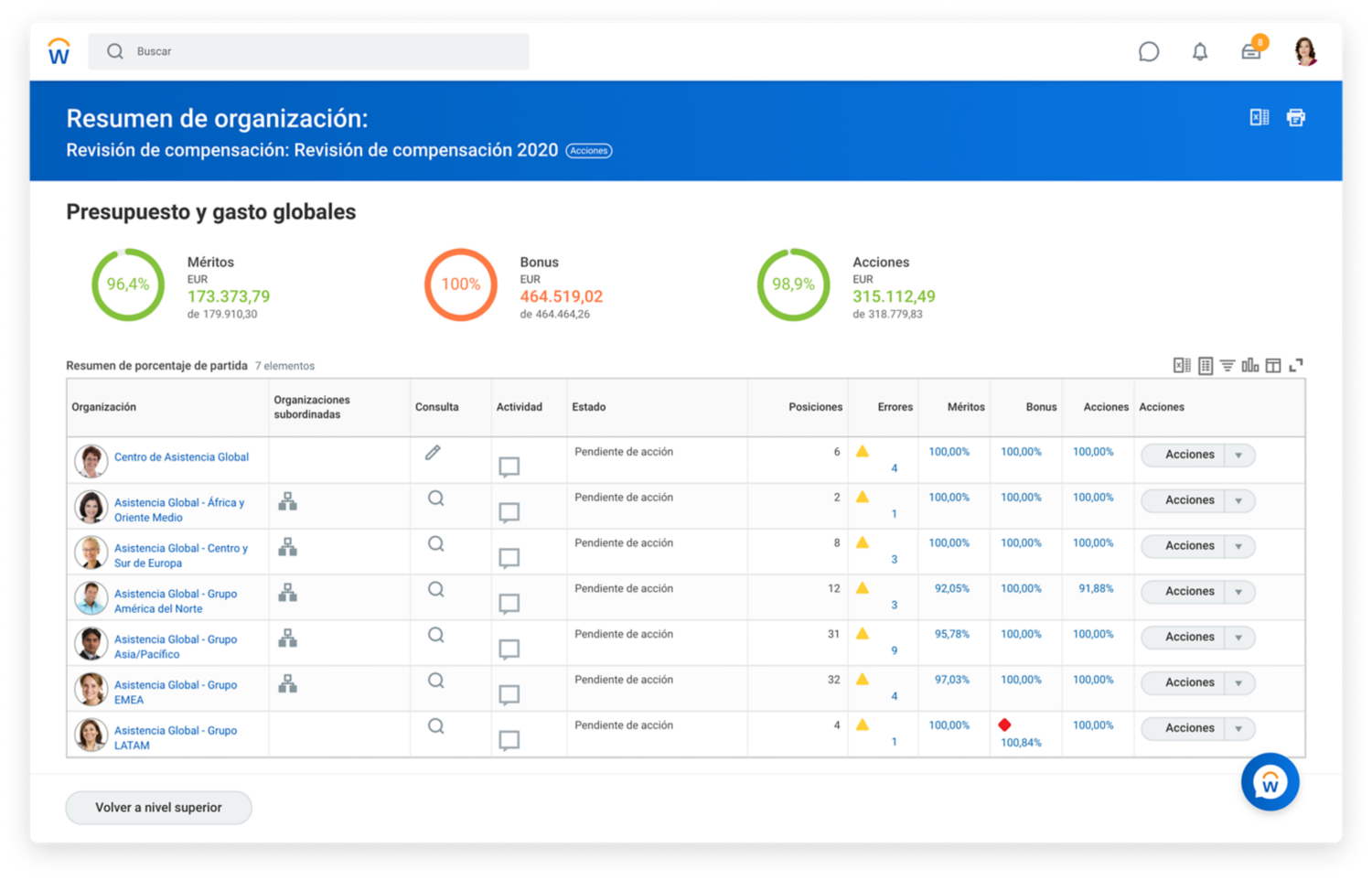Open the filter icon above the table

1227,365
